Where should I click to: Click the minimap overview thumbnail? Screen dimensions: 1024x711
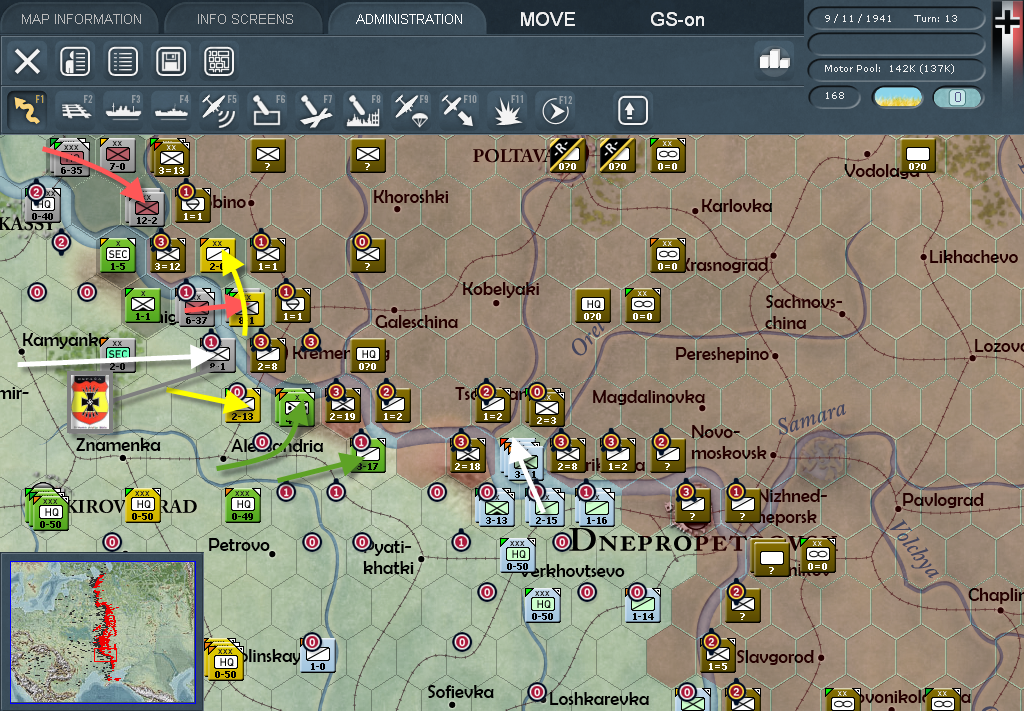tap(103, 632)
